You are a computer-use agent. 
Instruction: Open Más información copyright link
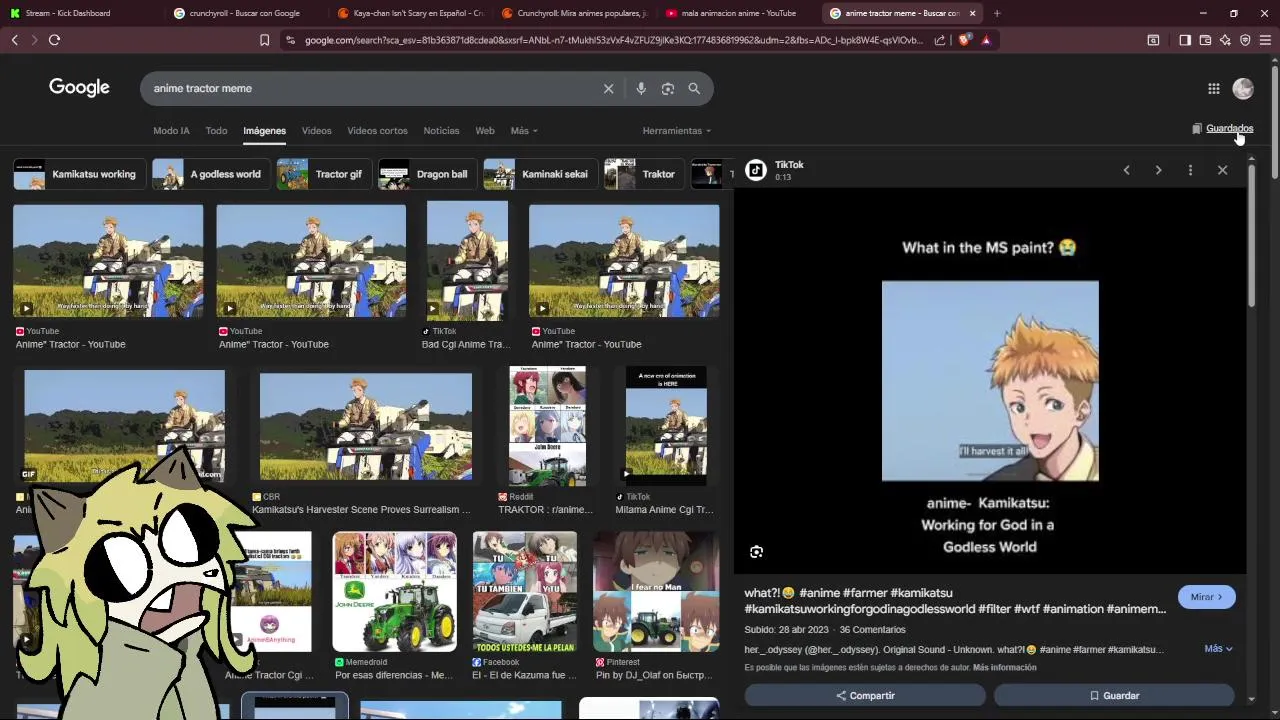[x=1004, y=667]
